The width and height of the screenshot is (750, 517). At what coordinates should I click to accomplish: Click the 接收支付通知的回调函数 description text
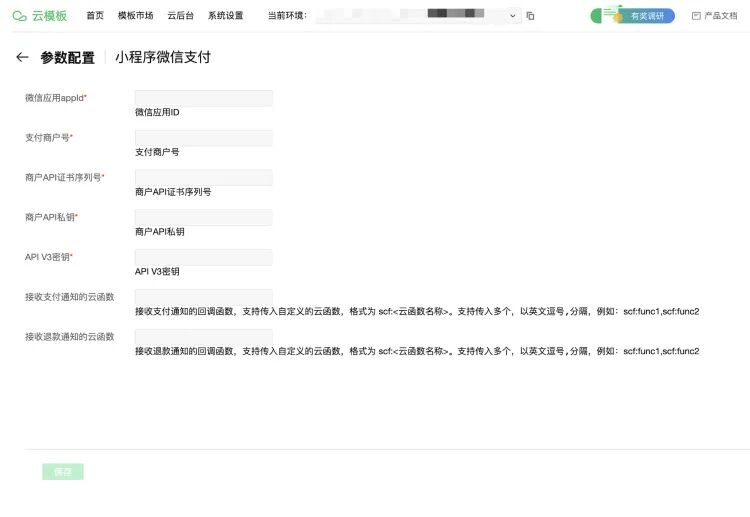coord(417,311)
